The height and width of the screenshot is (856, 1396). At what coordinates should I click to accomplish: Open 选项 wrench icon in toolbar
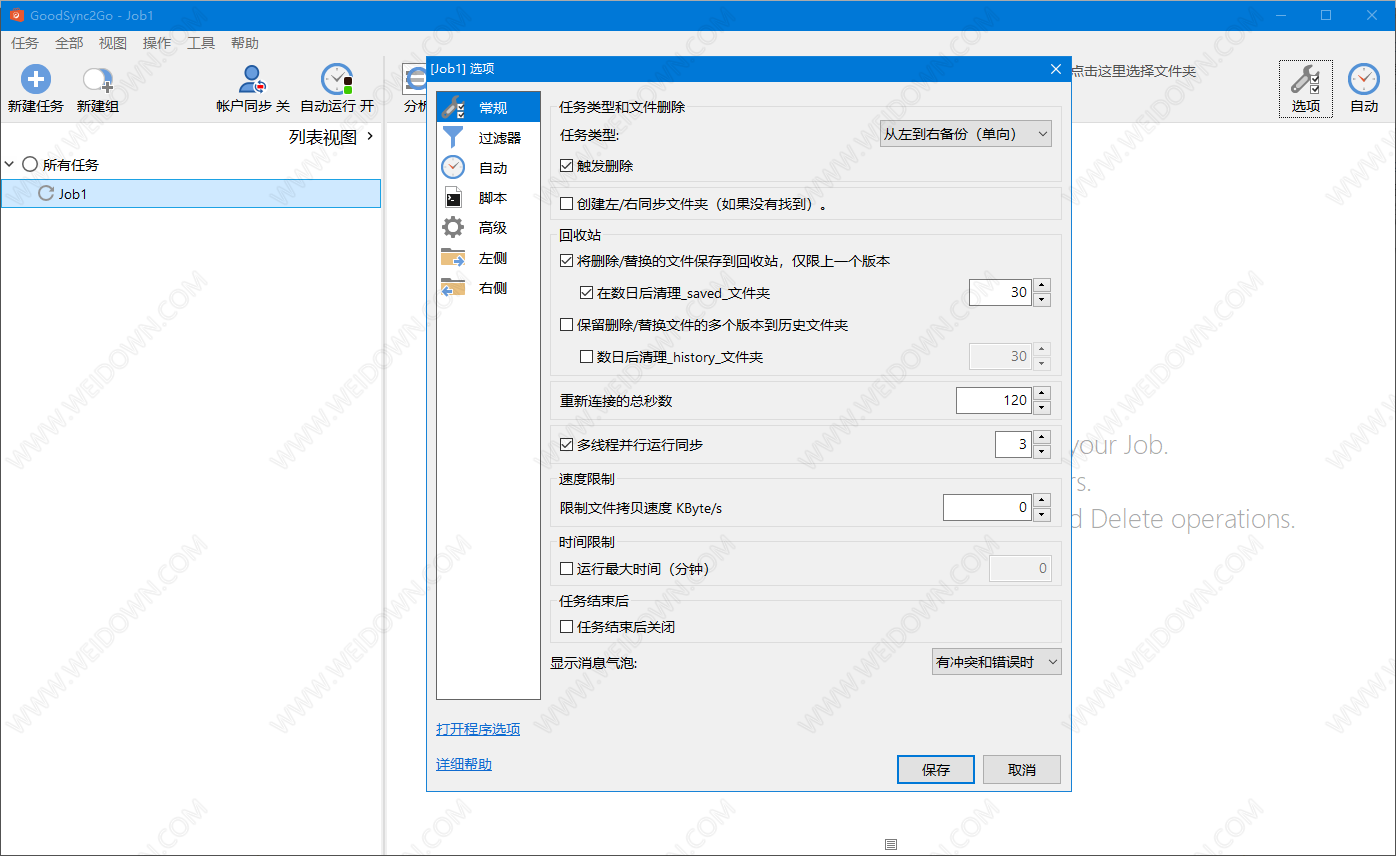coord(1305,80)
